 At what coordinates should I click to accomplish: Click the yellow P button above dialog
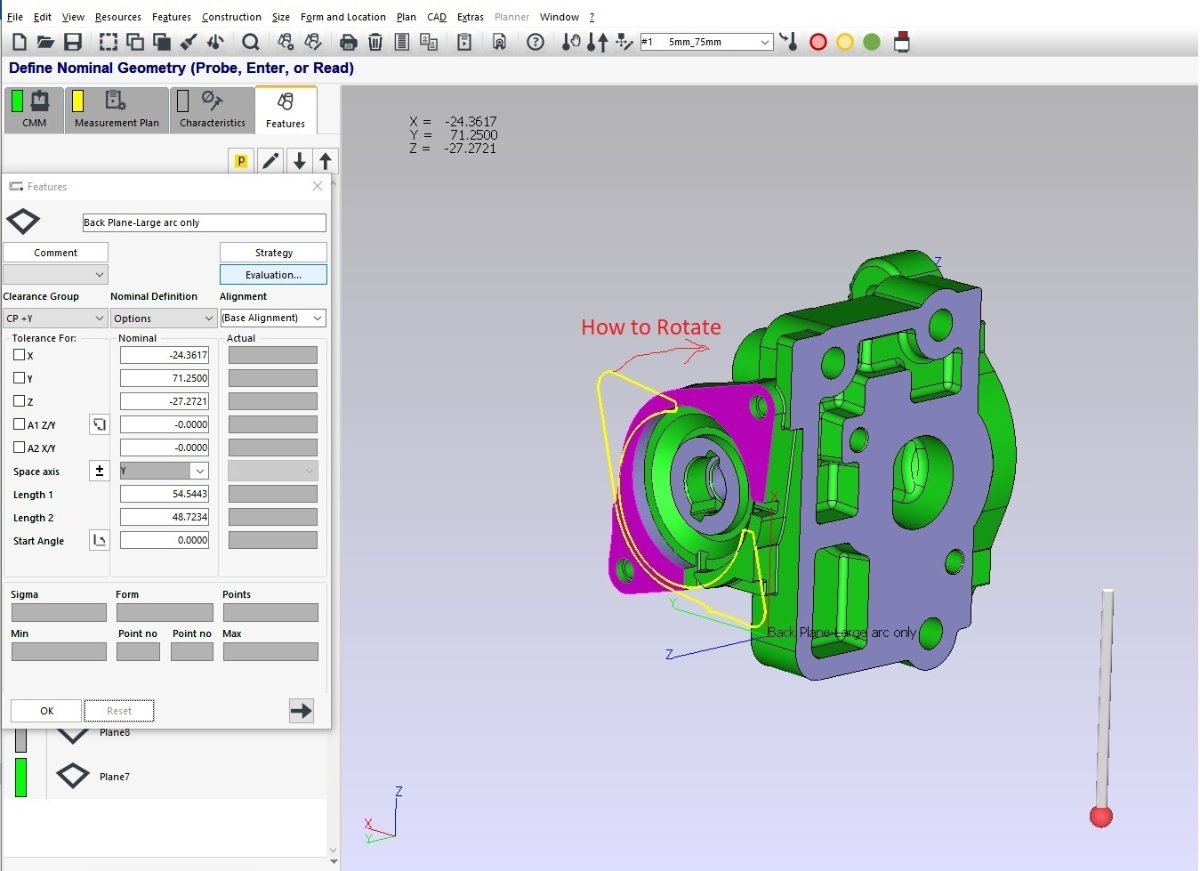pos(240,161)
